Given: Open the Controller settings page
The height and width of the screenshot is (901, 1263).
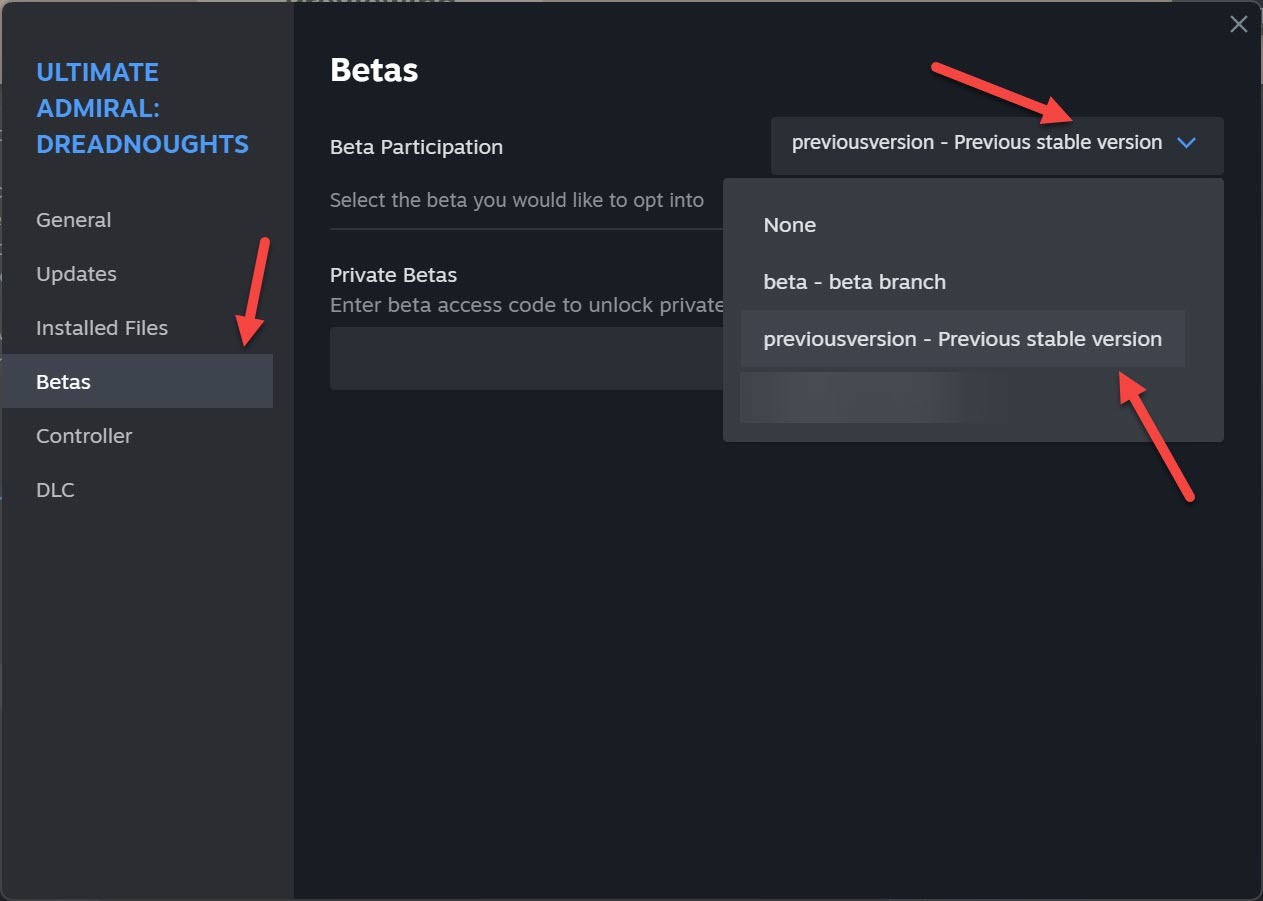Looking at the screenshot, I should [x=84, y=436].
